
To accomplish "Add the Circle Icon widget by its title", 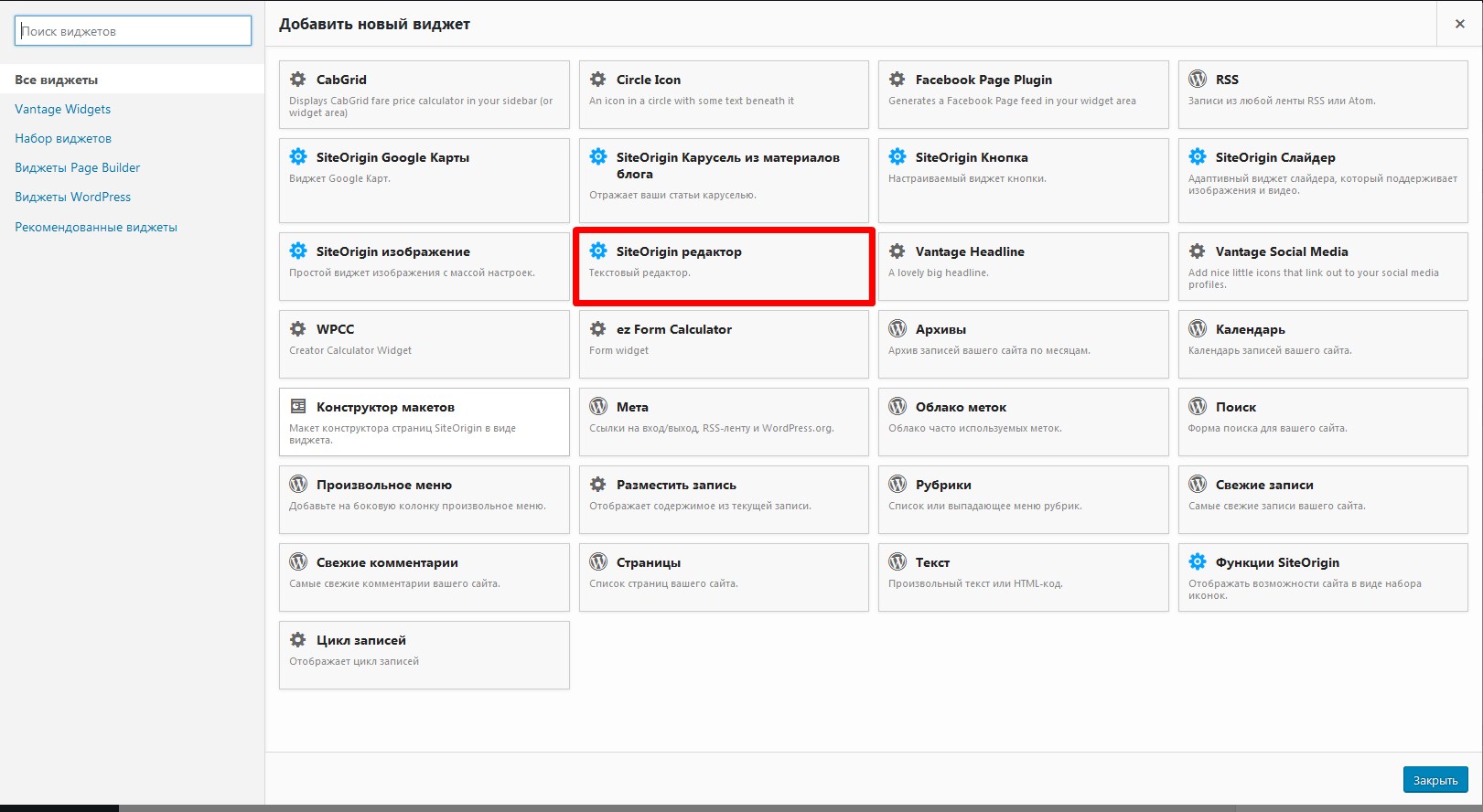I will tap(649, 80).
